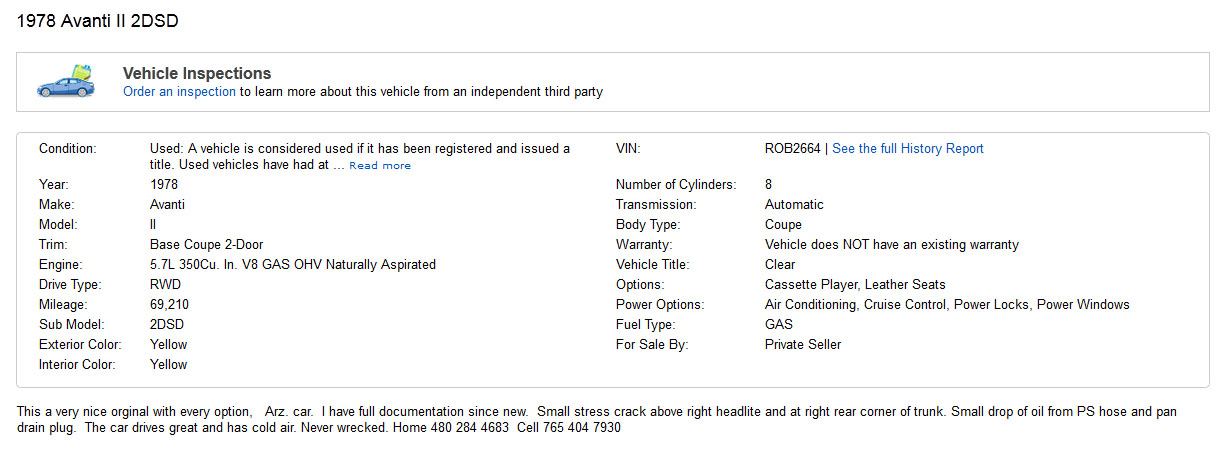Screen dimensions: 1227x456
Task: Open the Order an inspection link
Action: 179,92
